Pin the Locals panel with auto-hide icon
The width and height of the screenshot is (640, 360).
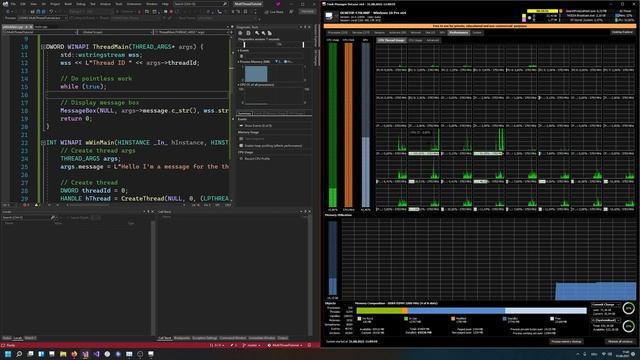(148, 212)
